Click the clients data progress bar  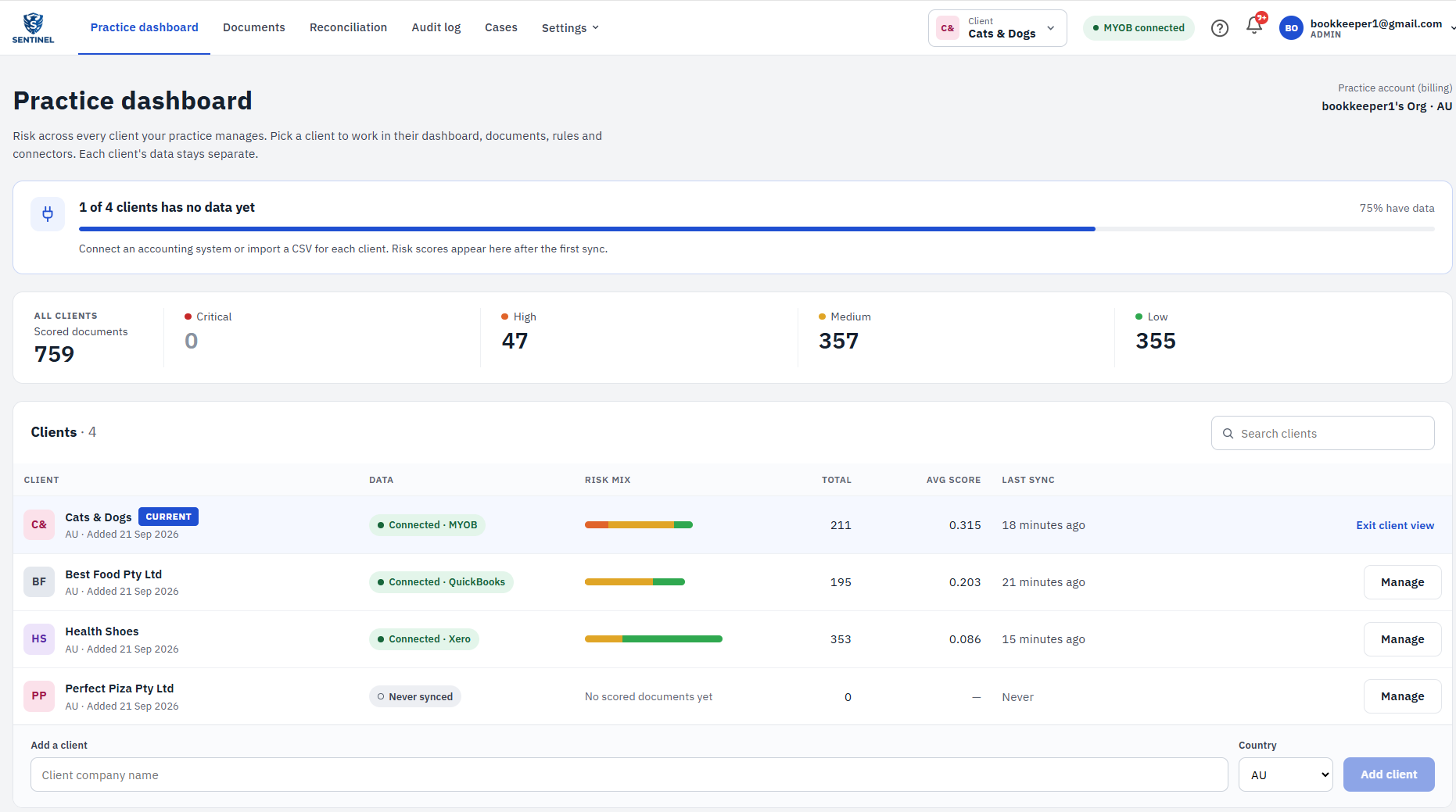pos(756,229)
